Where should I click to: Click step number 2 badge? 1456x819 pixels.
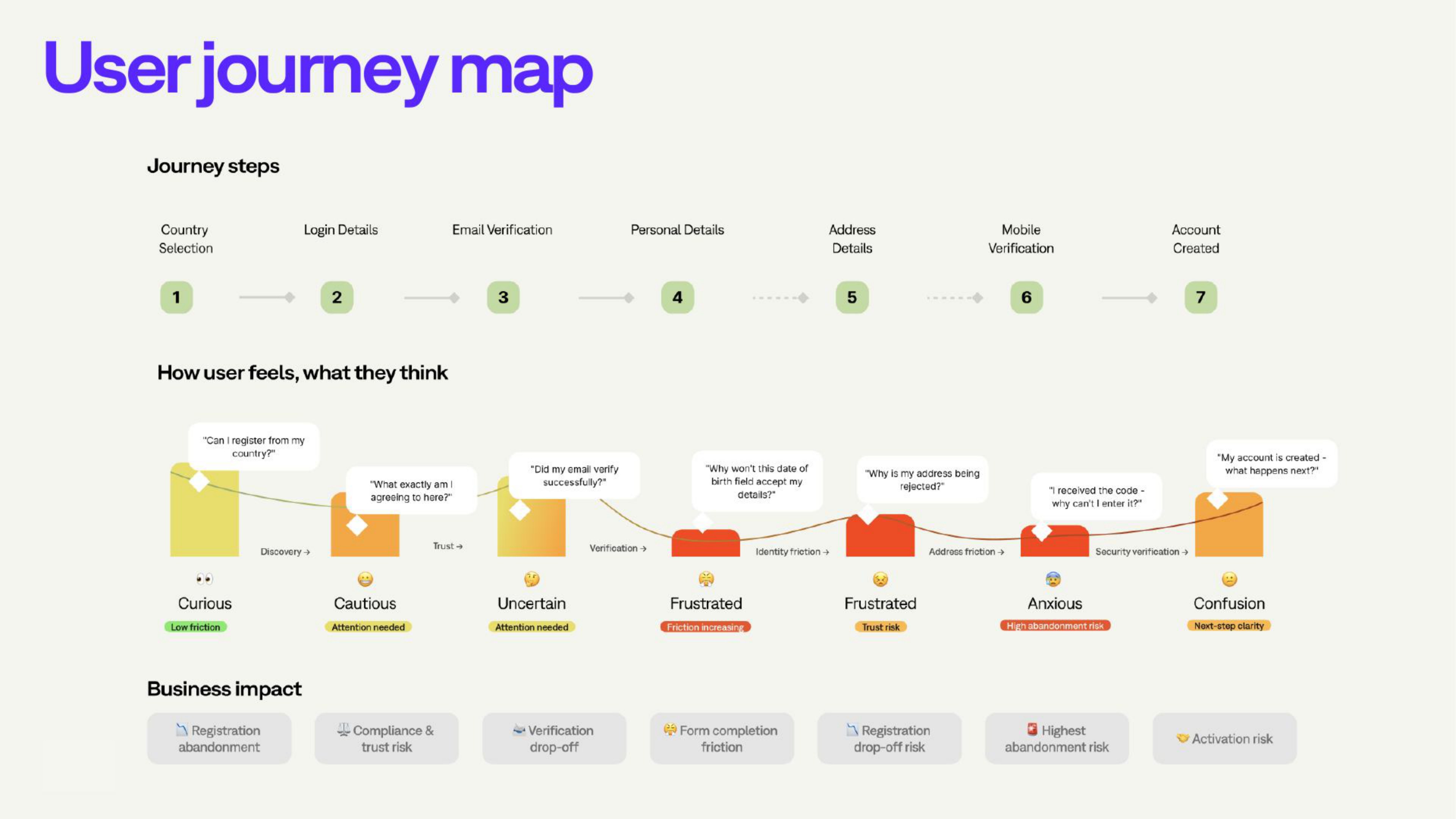pos(337,297)
